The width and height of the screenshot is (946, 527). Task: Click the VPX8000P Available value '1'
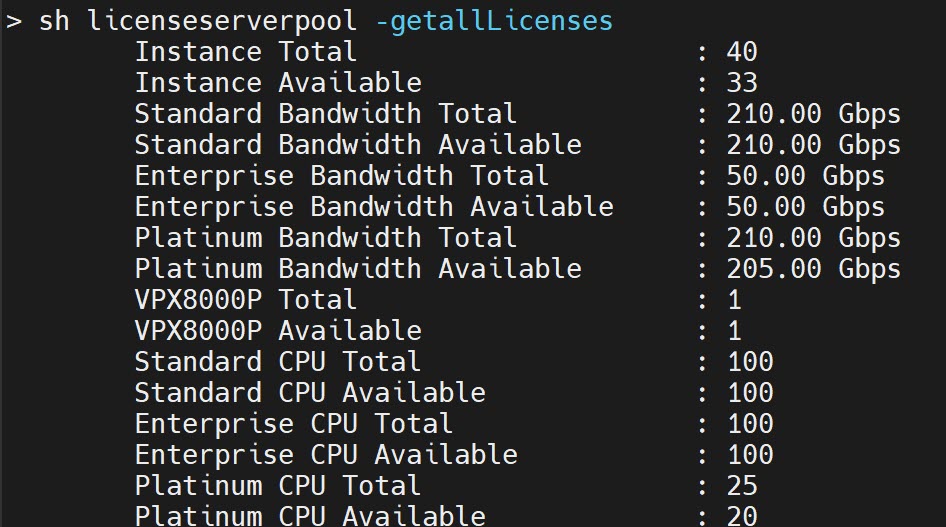click(x=734, y=331)
